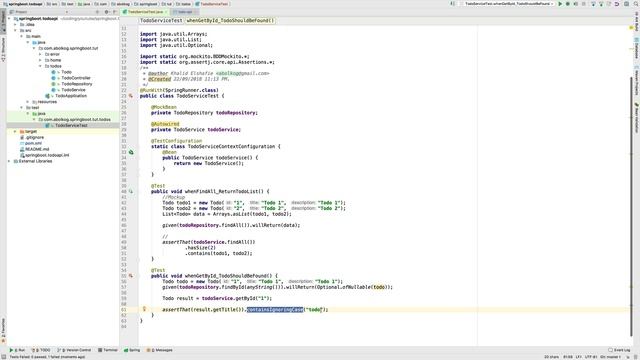The image size is (640, 360).
Task: Click the Project tool window side tab
Action: [3, 21]
